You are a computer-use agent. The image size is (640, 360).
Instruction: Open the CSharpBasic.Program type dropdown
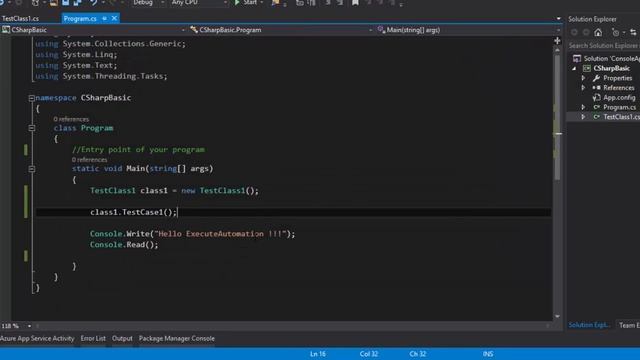pyautogui.click(x=281, y=30)
